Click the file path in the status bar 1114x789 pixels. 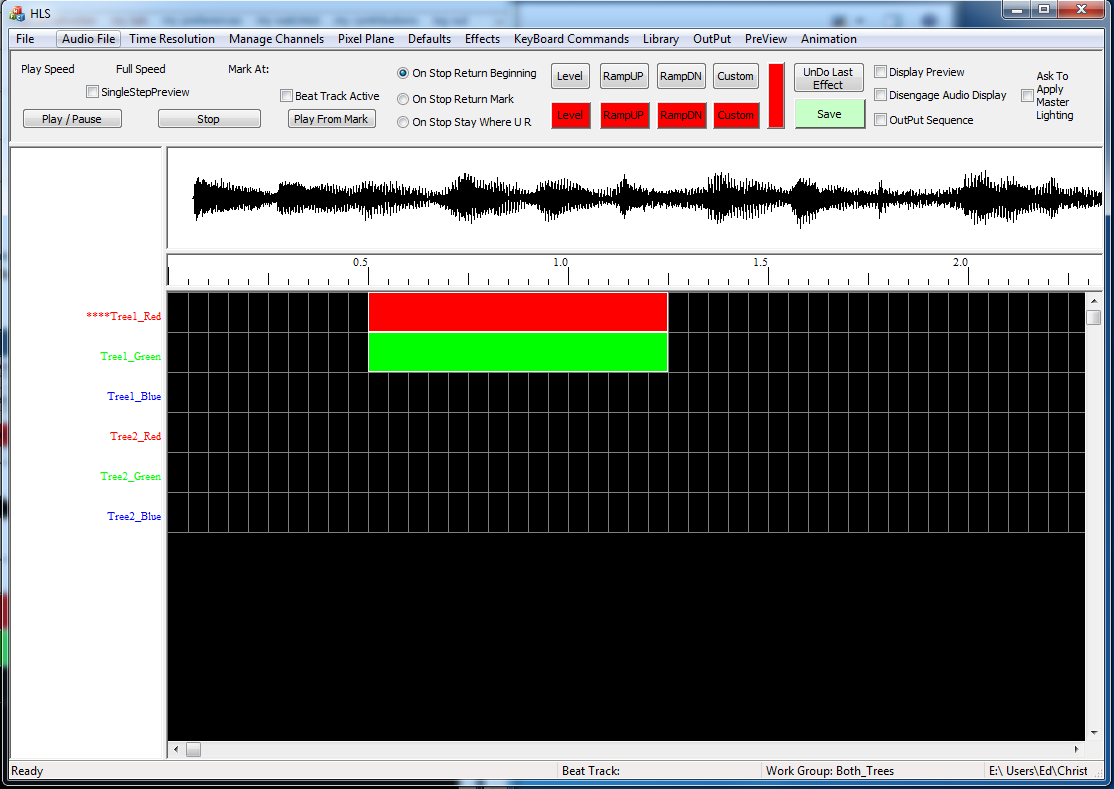click(1038, 771)
